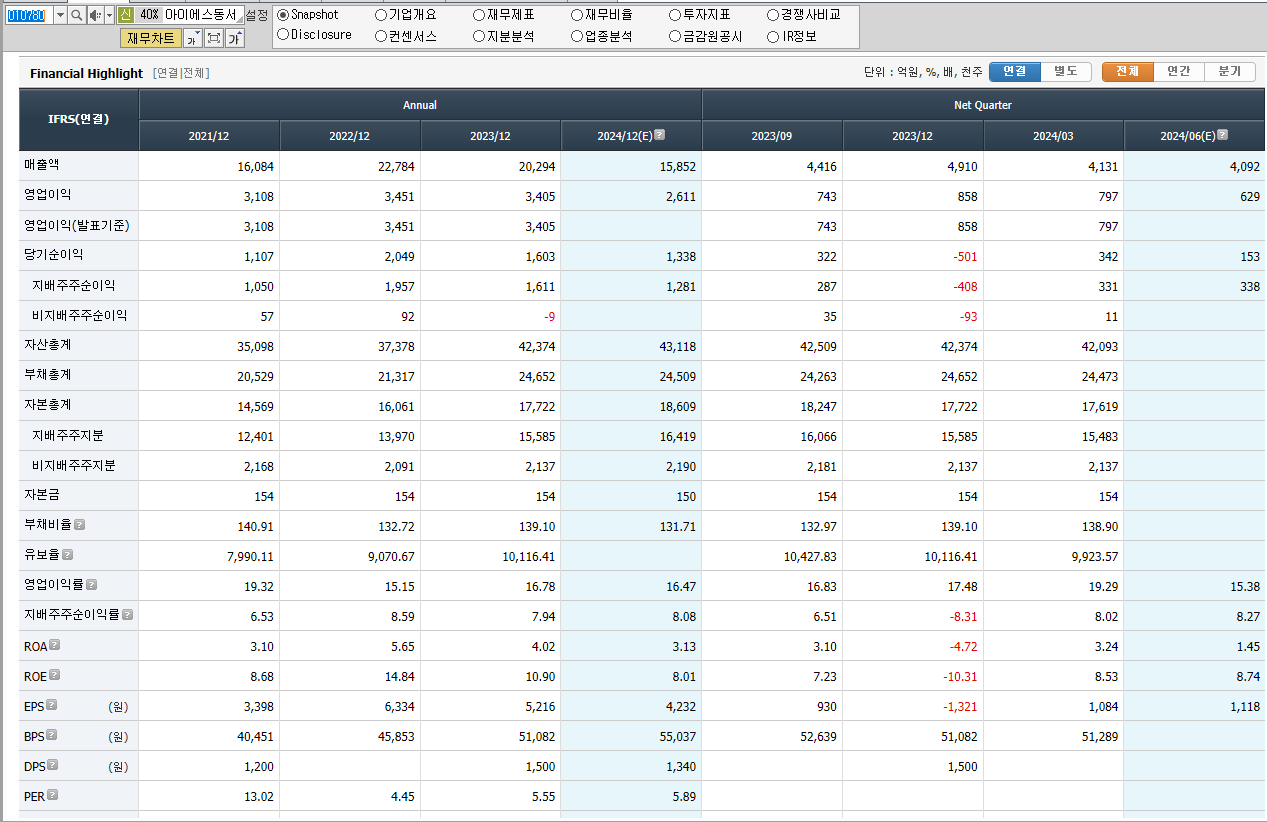The width and height of the screenshot is (1267, 822).
Task: Select the Disclosure radio button
Action: point(283,35)
